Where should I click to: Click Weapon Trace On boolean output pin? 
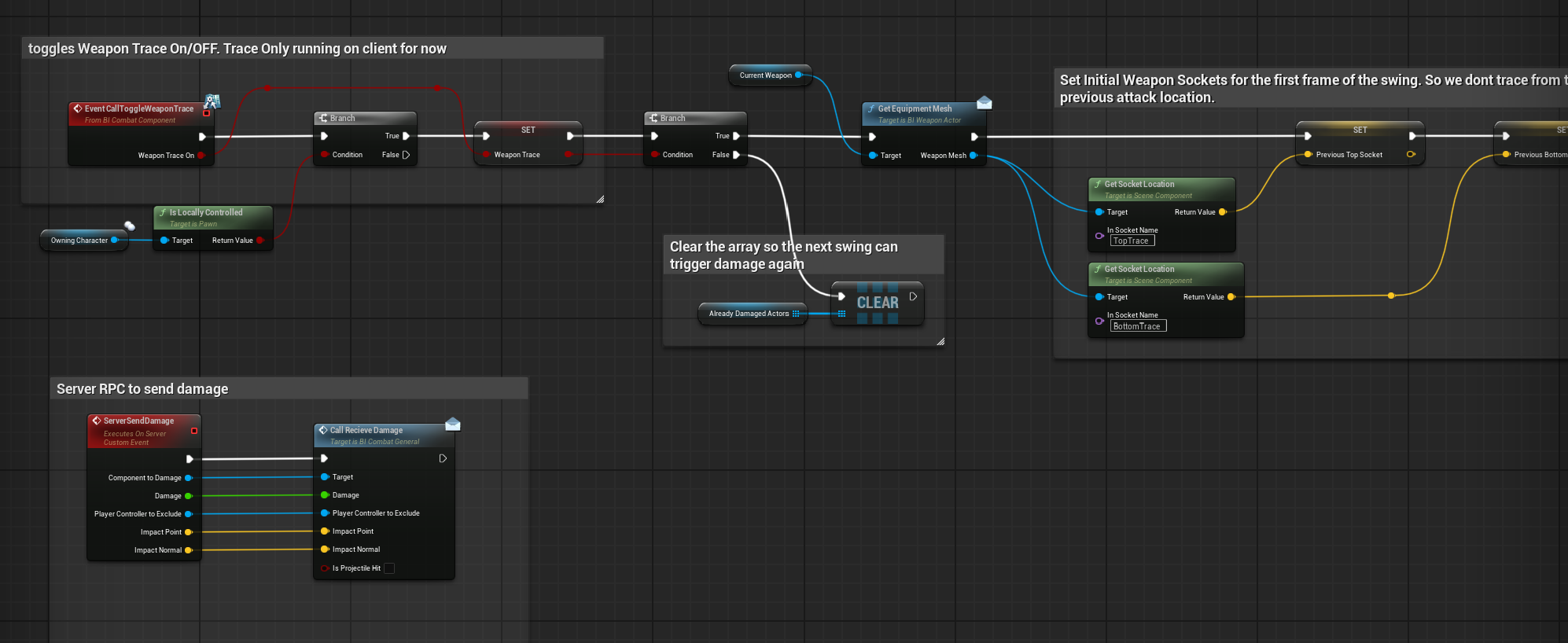tap(201, 156)
